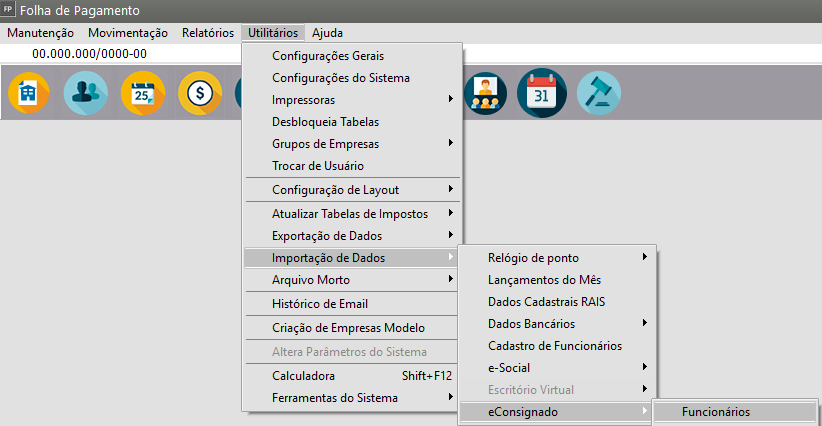This screenshot has height=426, width=822.
Task: Open the Relatórios menu
Action: [207, 33]
